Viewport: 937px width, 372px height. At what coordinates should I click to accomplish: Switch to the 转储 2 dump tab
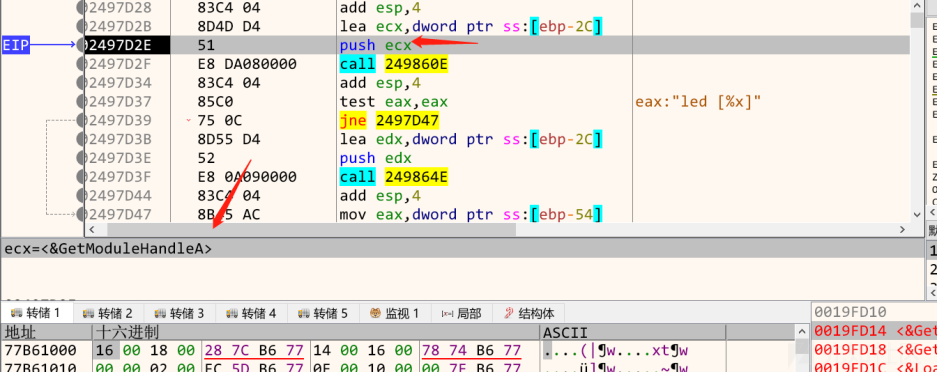click(108, 313)
